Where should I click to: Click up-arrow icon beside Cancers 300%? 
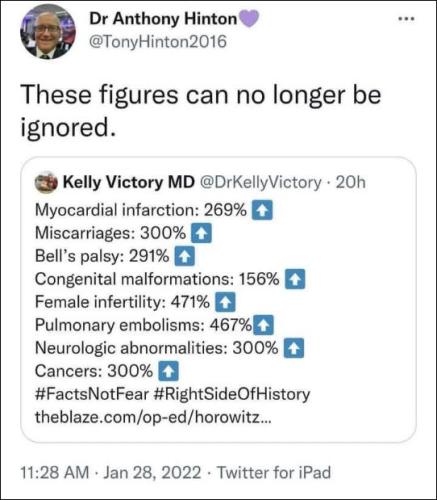pos(168,371)
